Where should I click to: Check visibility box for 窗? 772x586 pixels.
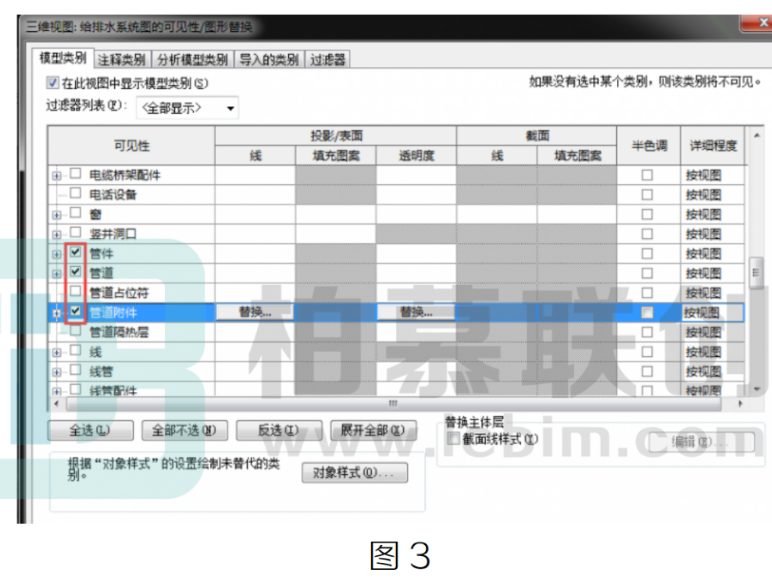point(75,213)
